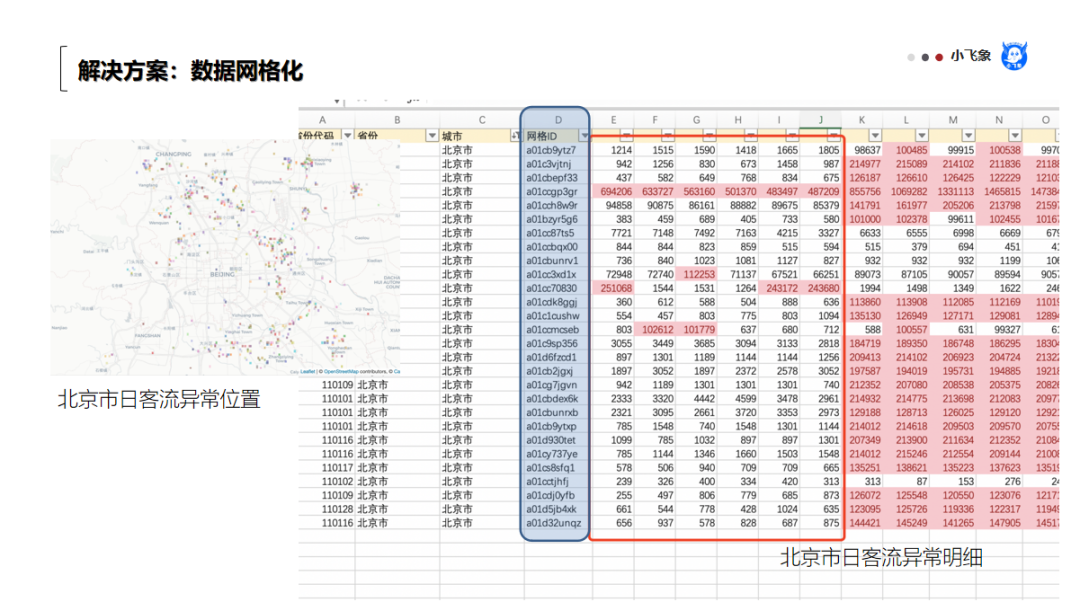Select grid ID cell a01c3vjtnj

[x=557, y=164]
